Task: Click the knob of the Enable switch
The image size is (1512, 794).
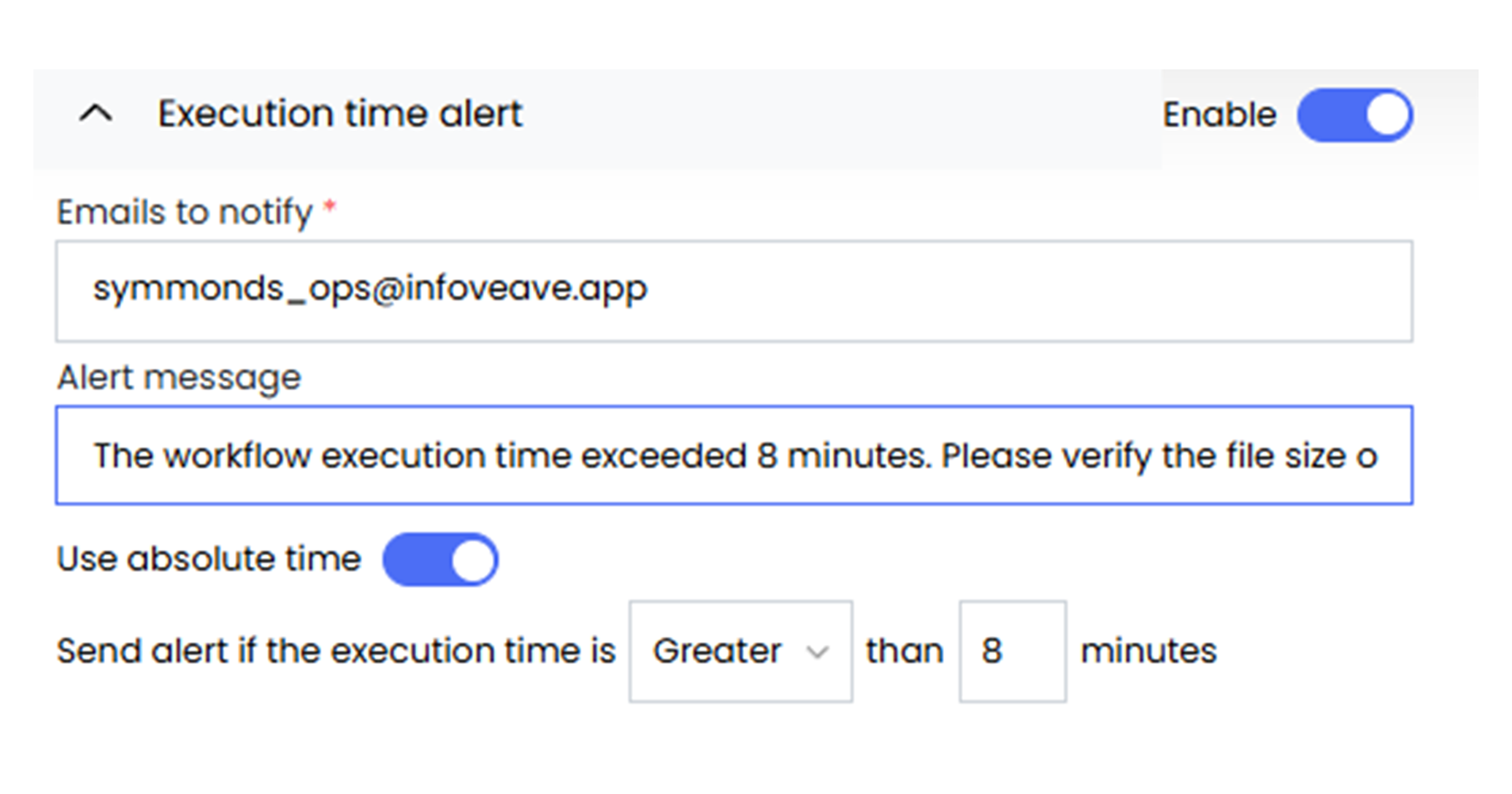Action: (1388, 115)
